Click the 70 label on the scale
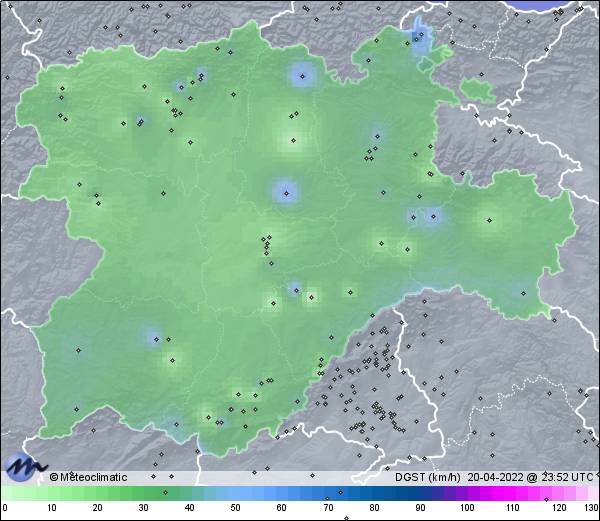Screen dimensions: 600x521 (x=328, y=508)
